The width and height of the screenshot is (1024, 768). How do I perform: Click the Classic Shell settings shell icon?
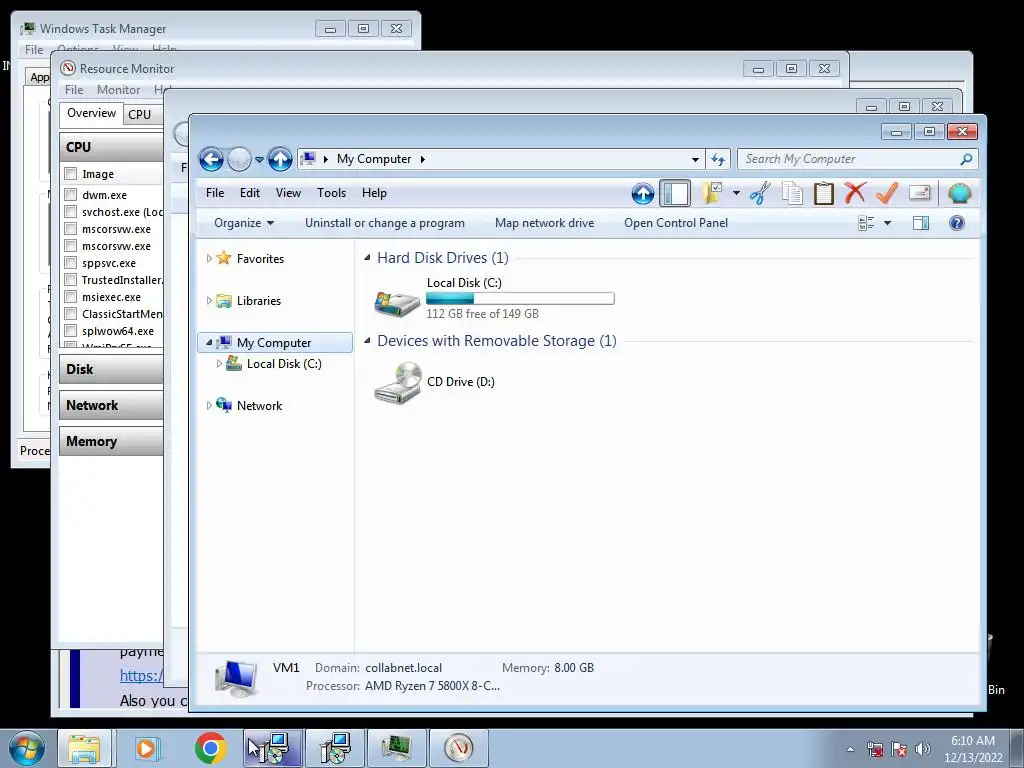coord(959,193)
